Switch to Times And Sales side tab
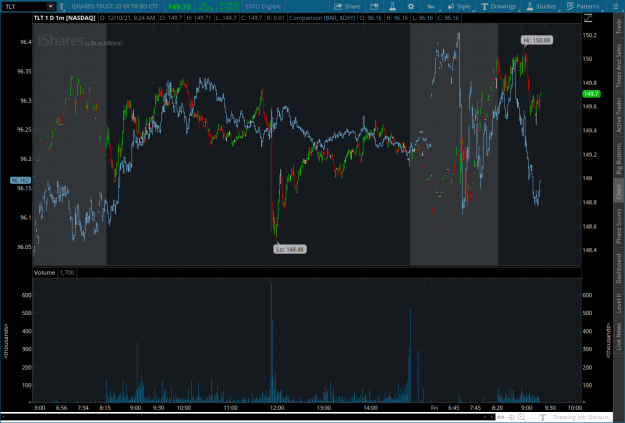625x423 pixels. [619, 65]
